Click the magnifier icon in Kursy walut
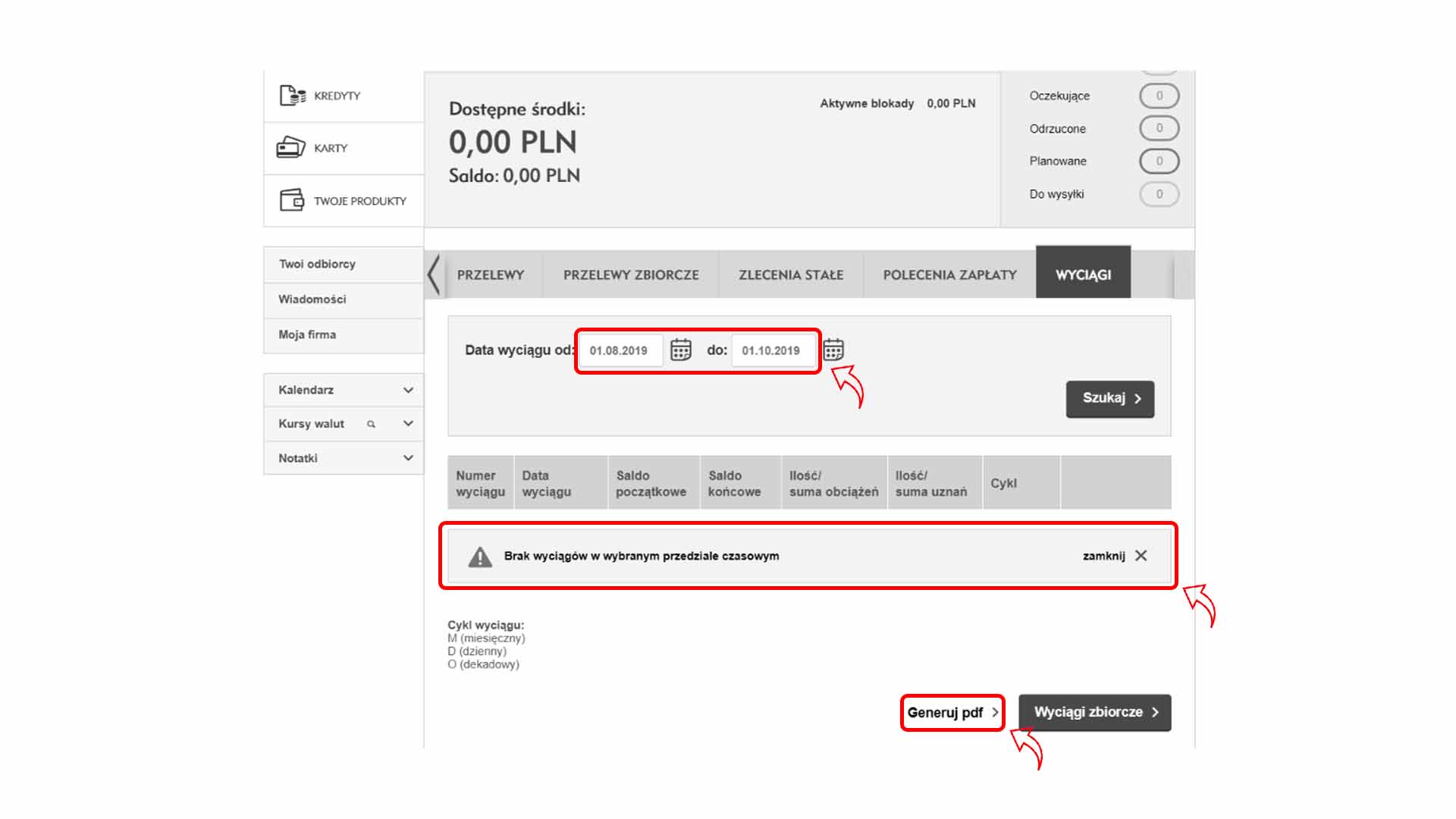The width and height of the screenshot is (1456, 819). (371, 424)
